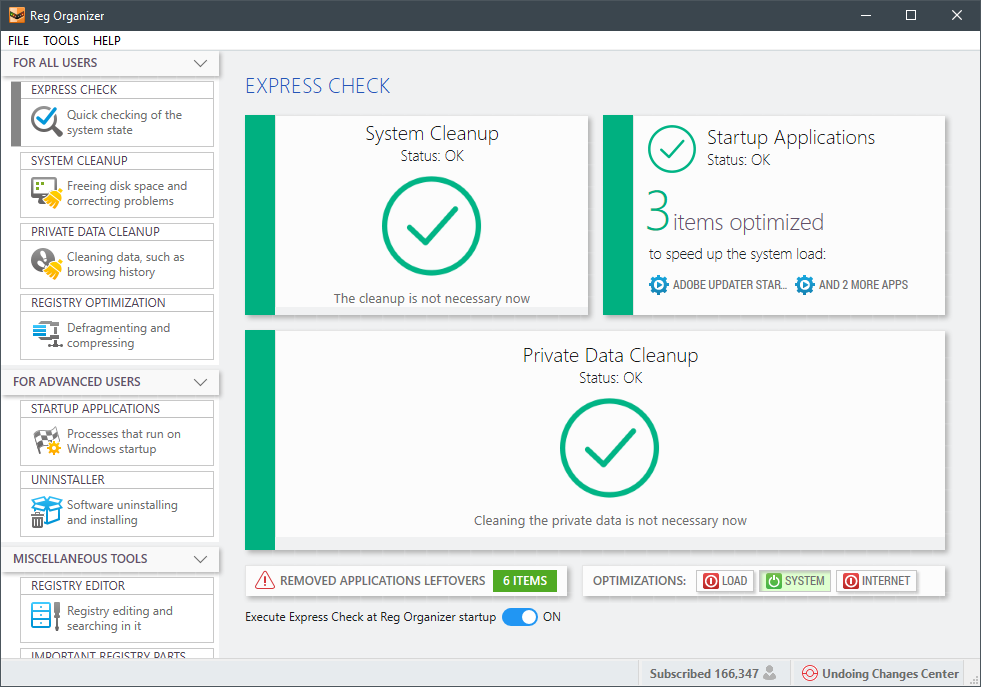Click the Undoing Changes Center lifebuoy icon
981x687 pixels.
click(x=810, y=673)
